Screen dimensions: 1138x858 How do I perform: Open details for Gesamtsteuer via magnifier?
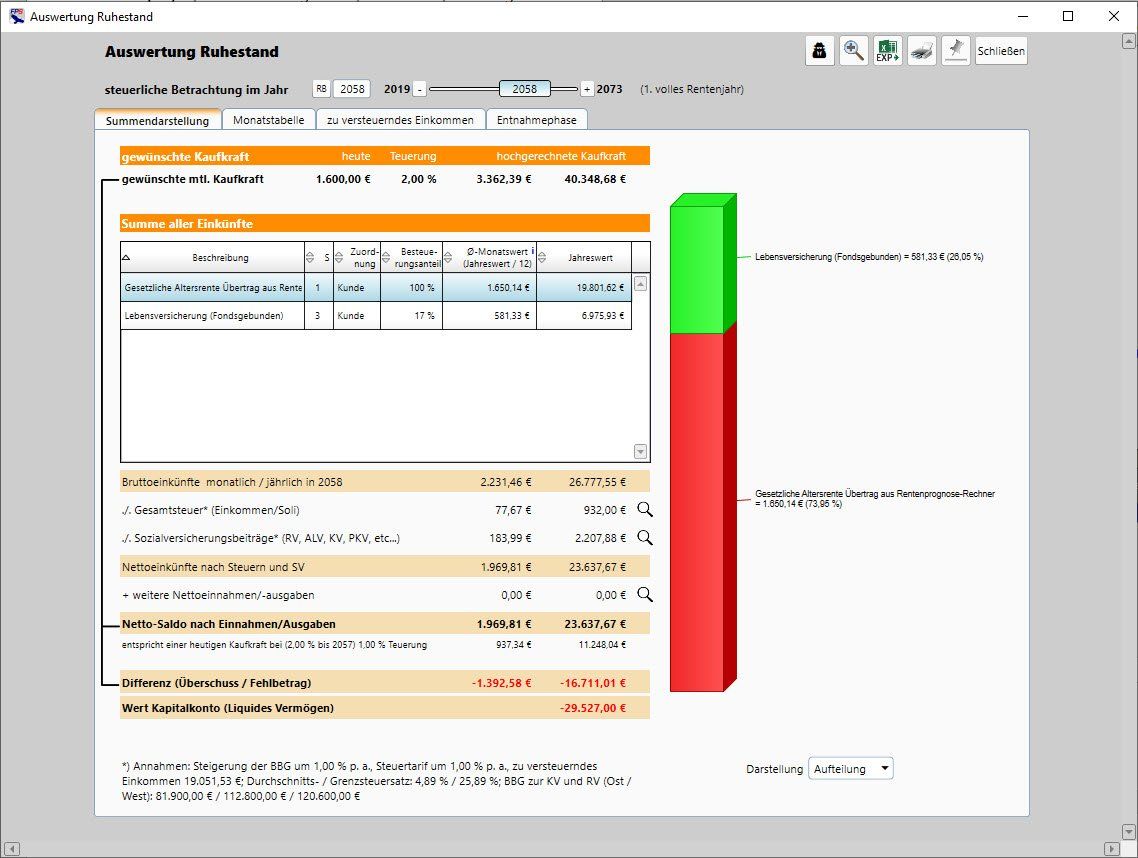click(645, 510)
